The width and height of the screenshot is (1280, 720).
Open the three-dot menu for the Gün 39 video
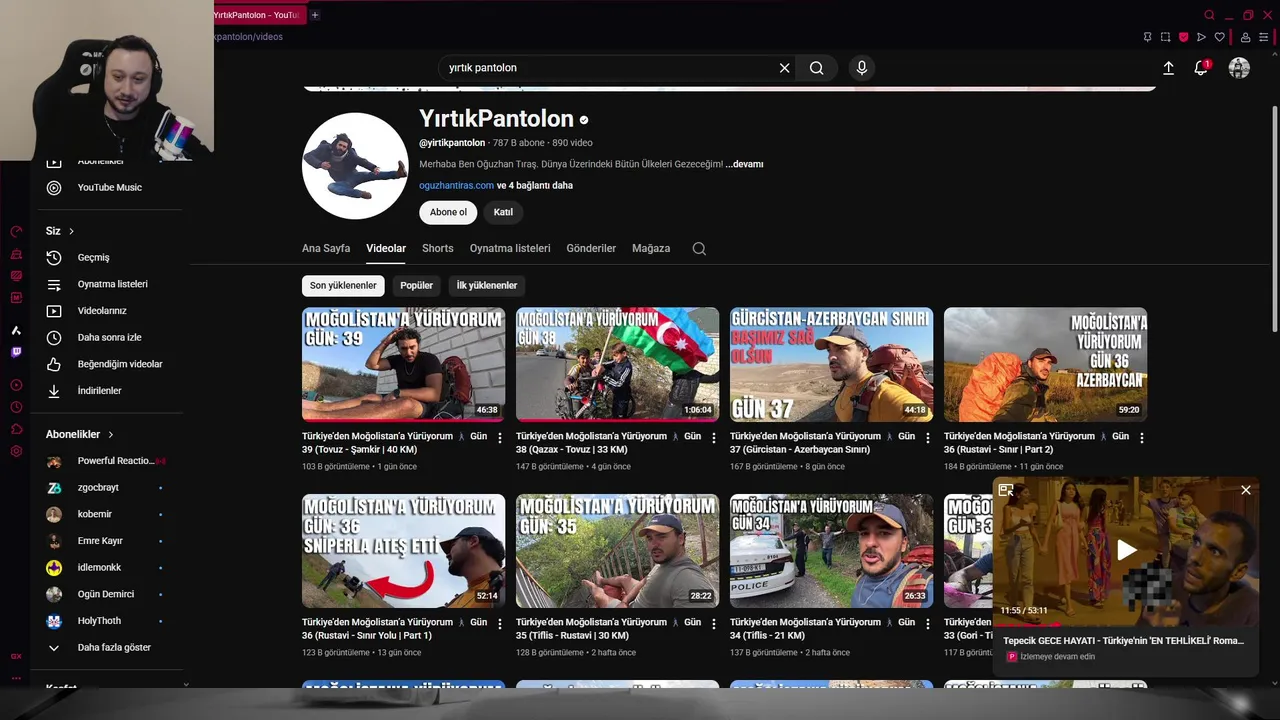[500, 438]
